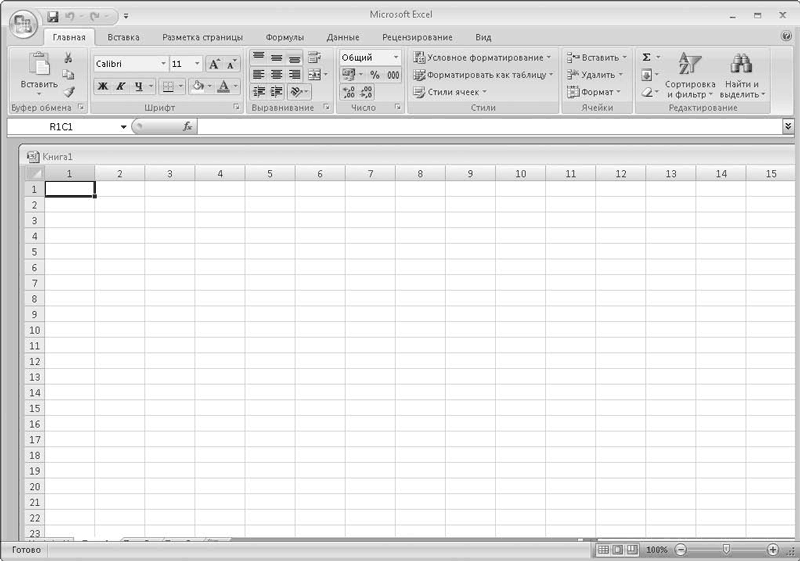This screenshot has height=561, width=800.
Task: Open Сортировка и фильтр tool
Action: click(x=690, y=77)
